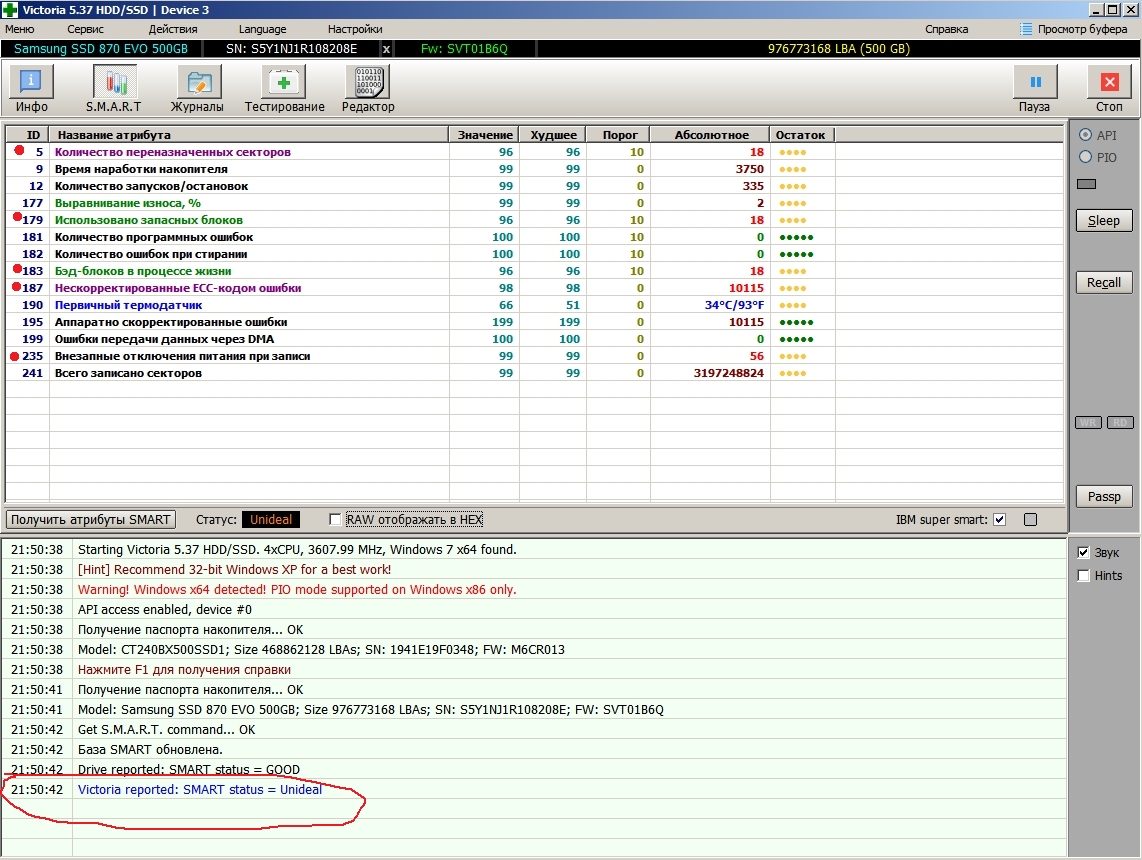This screenshot has height=860, width=1142.
Task: Click the Passp button
Action: click(1103, 497)
